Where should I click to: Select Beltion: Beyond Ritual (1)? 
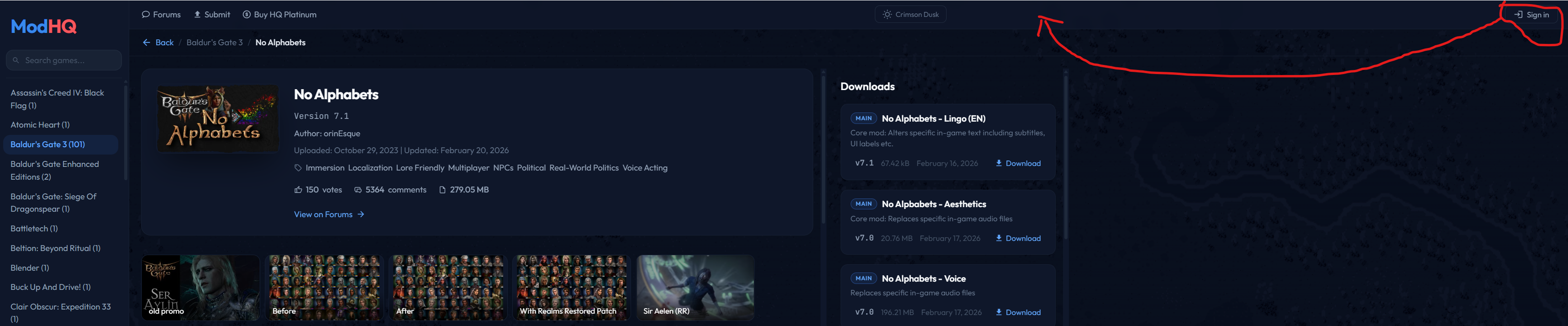55,248
